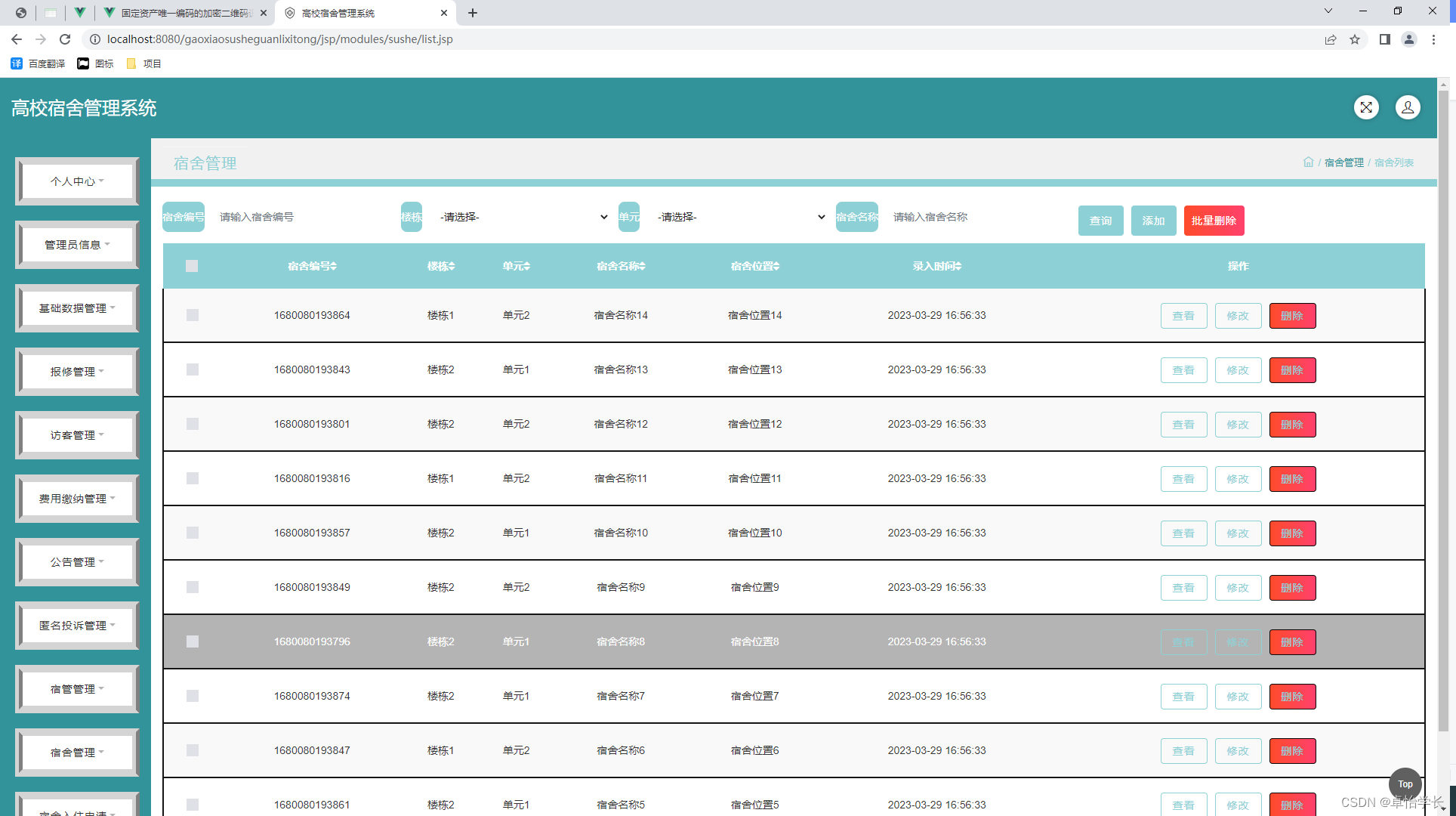Check the row for 宿舍名称14

coord(193,315)
